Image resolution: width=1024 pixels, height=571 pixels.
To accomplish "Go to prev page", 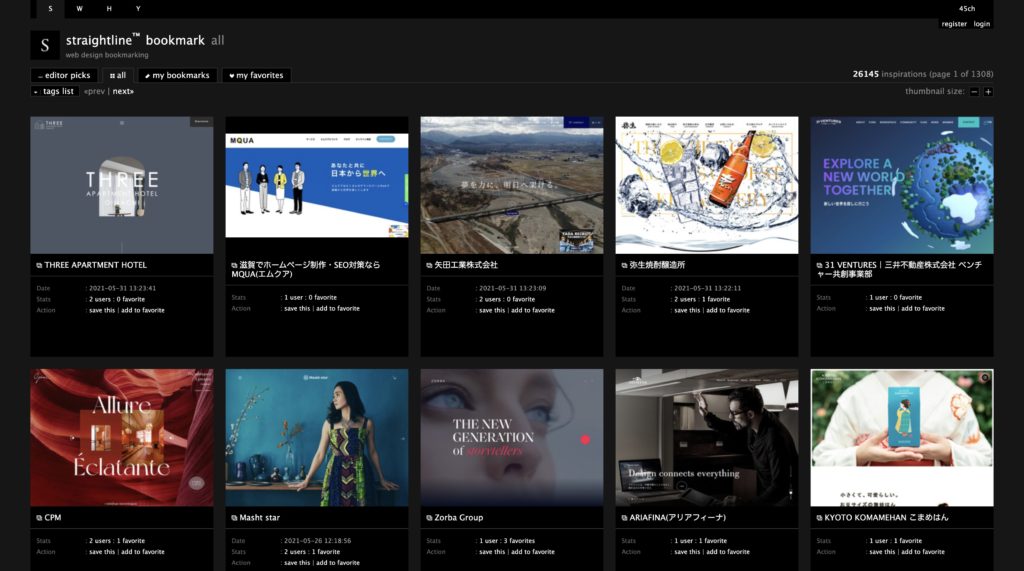I will [x=94, y=91].
